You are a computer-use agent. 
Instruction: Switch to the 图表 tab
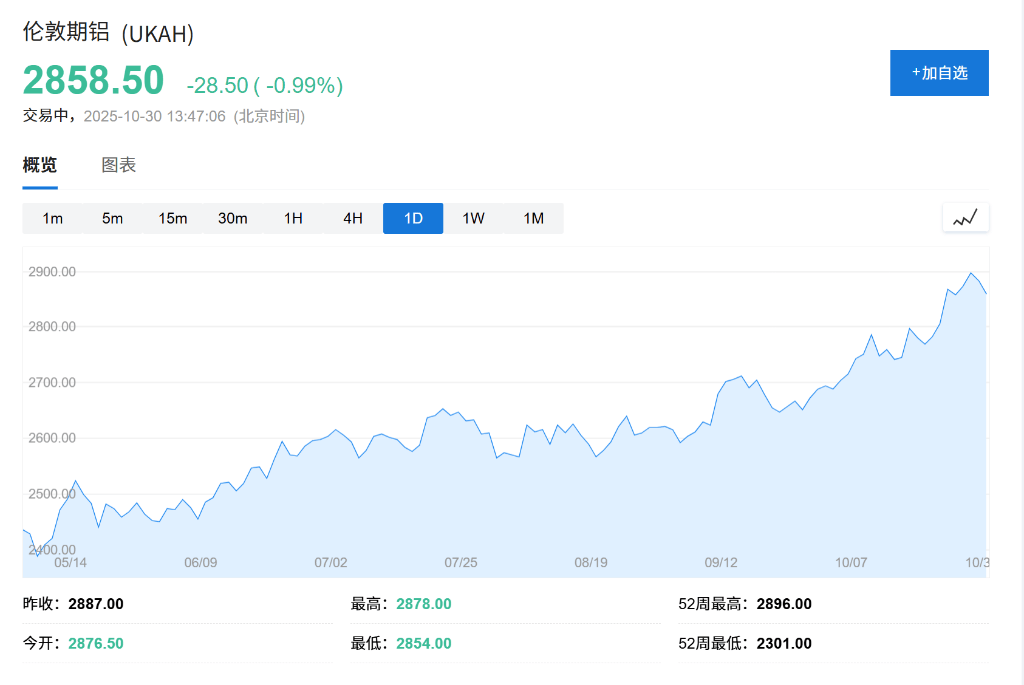[x=119, y=165]
